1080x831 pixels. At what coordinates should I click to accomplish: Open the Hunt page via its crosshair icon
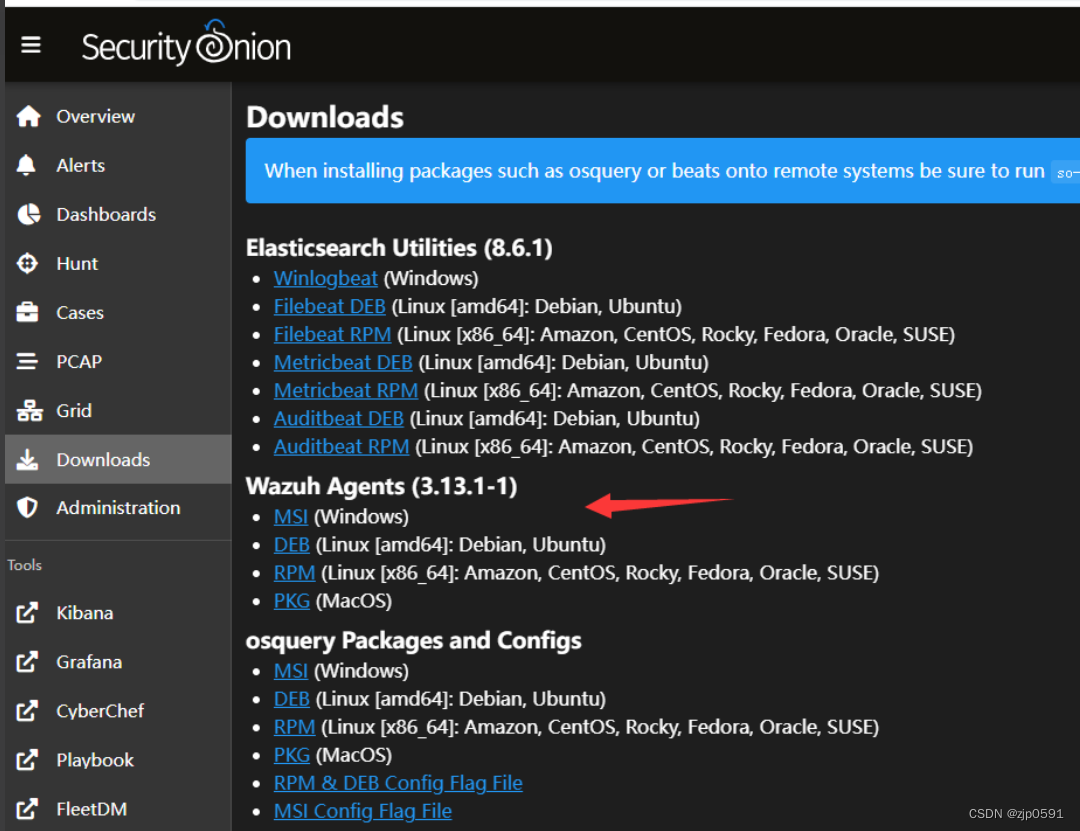point(30,263)
